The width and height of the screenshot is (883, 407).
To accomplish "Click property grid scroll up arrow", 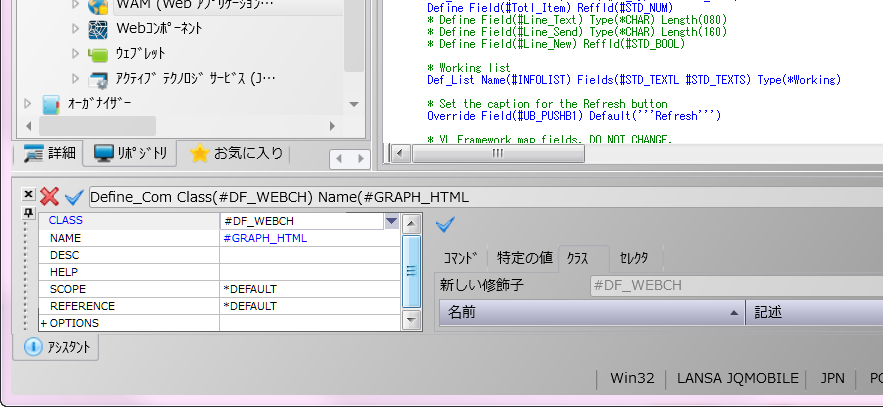I will (412, 224).
